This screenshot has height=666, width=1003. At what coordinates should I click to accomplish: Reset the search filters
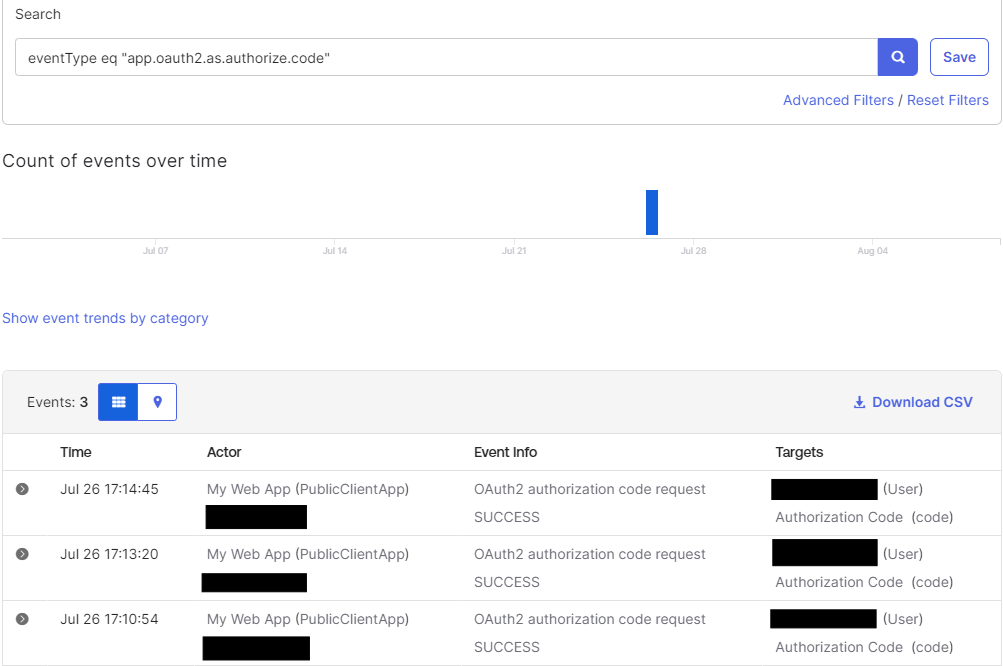click(947, 100)
